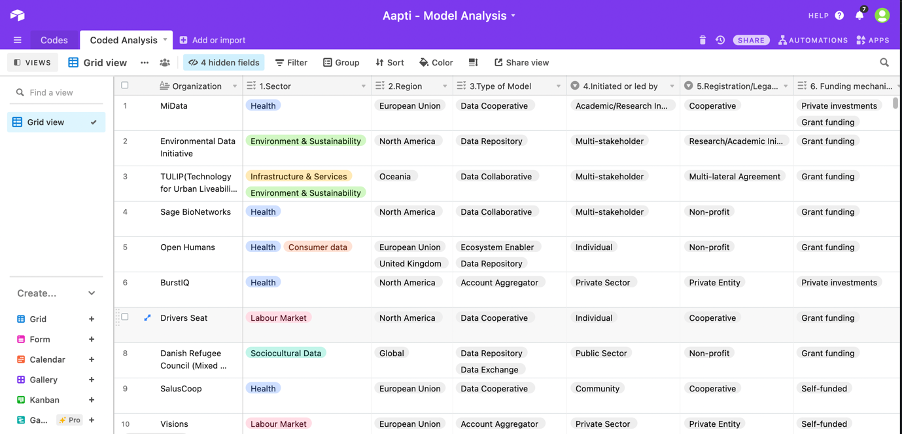Viewport: 902px width, 434px height.
Task: Click Add or import table
Action: click(212, 40)
